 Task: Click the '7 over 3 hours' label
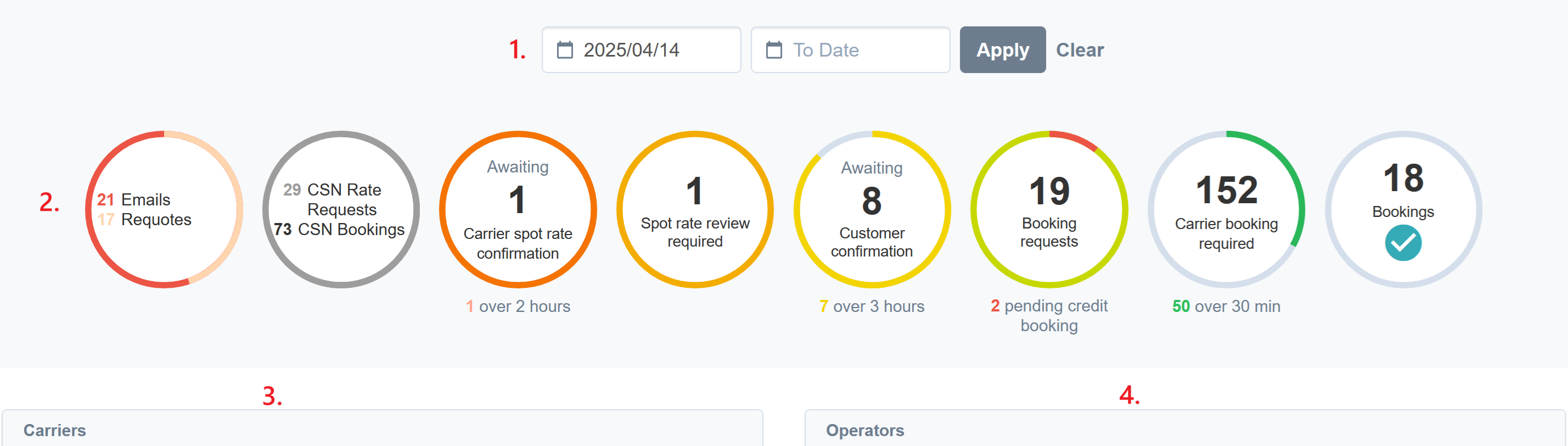(x=872, y=306)
